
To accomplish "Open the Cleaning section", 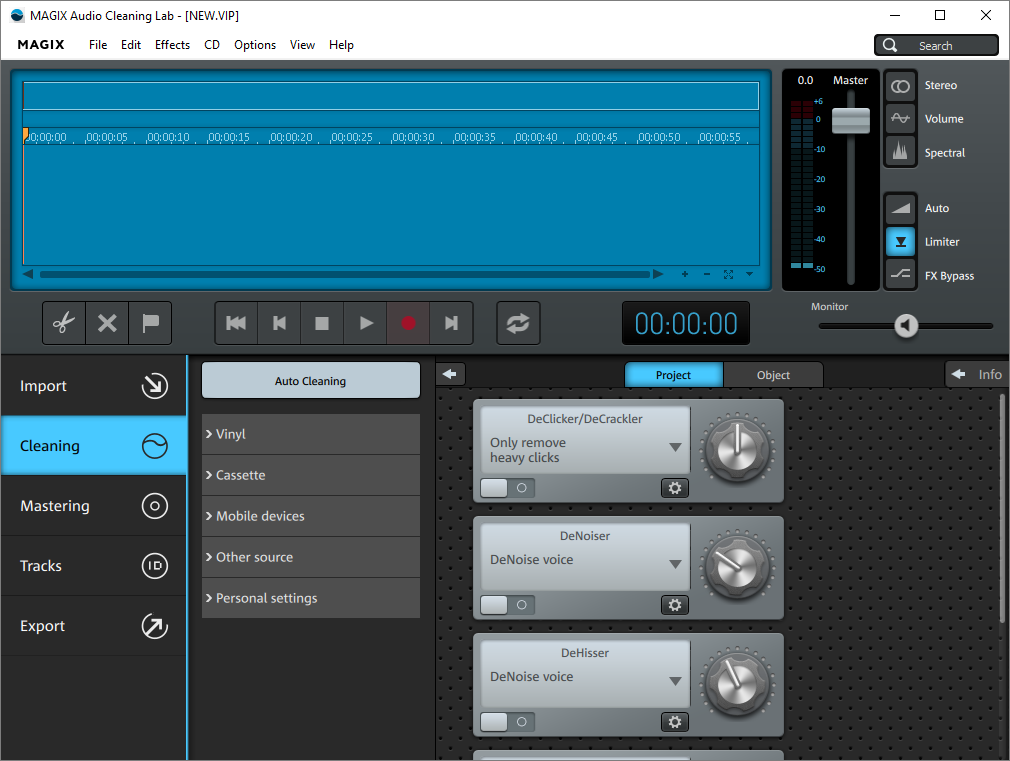I will coord(93,446).
